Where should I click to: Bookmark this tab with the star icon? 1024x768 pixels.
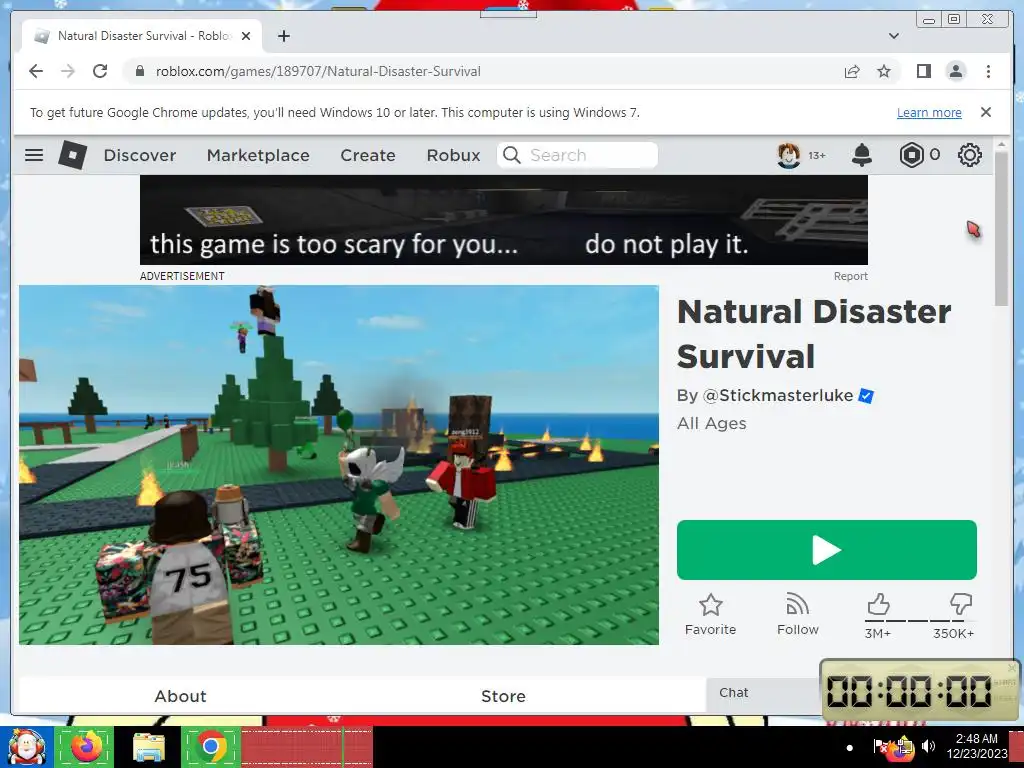pos(884,71)
